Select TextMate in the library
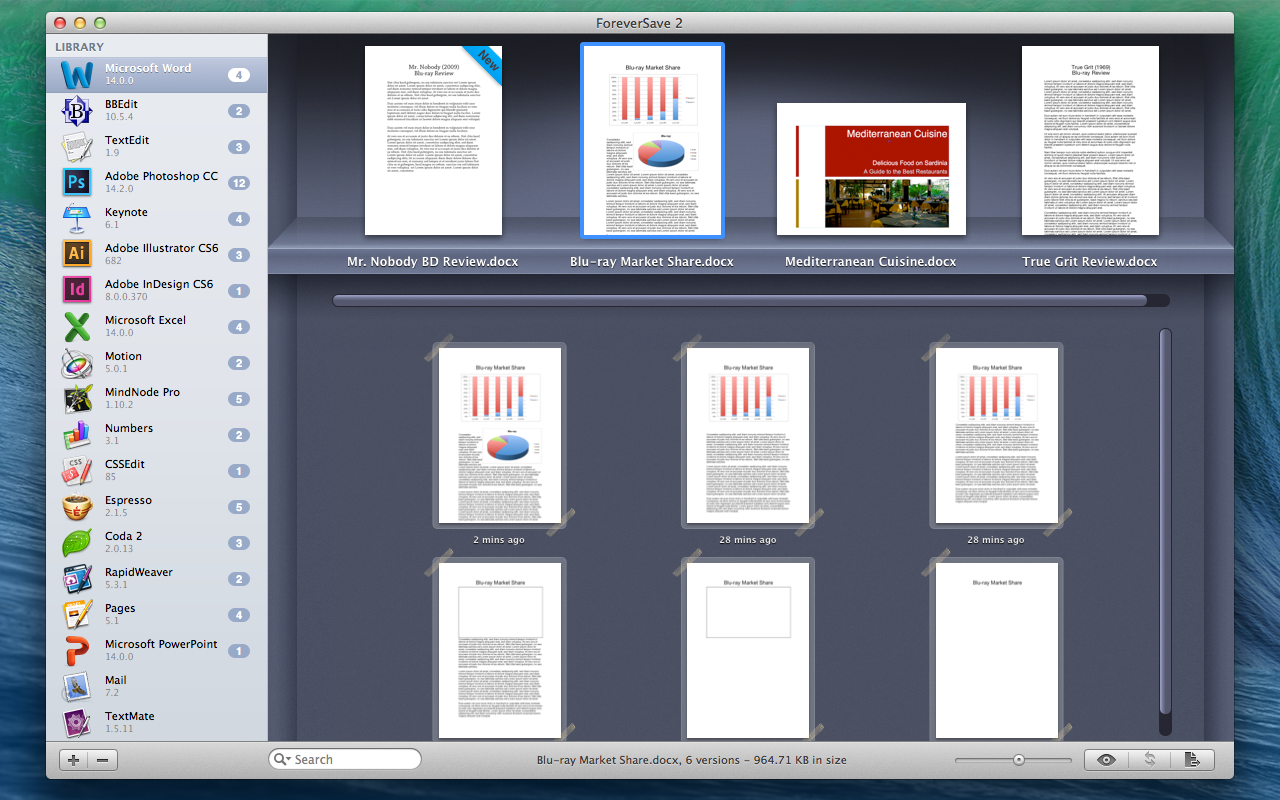 pos(157,722)
